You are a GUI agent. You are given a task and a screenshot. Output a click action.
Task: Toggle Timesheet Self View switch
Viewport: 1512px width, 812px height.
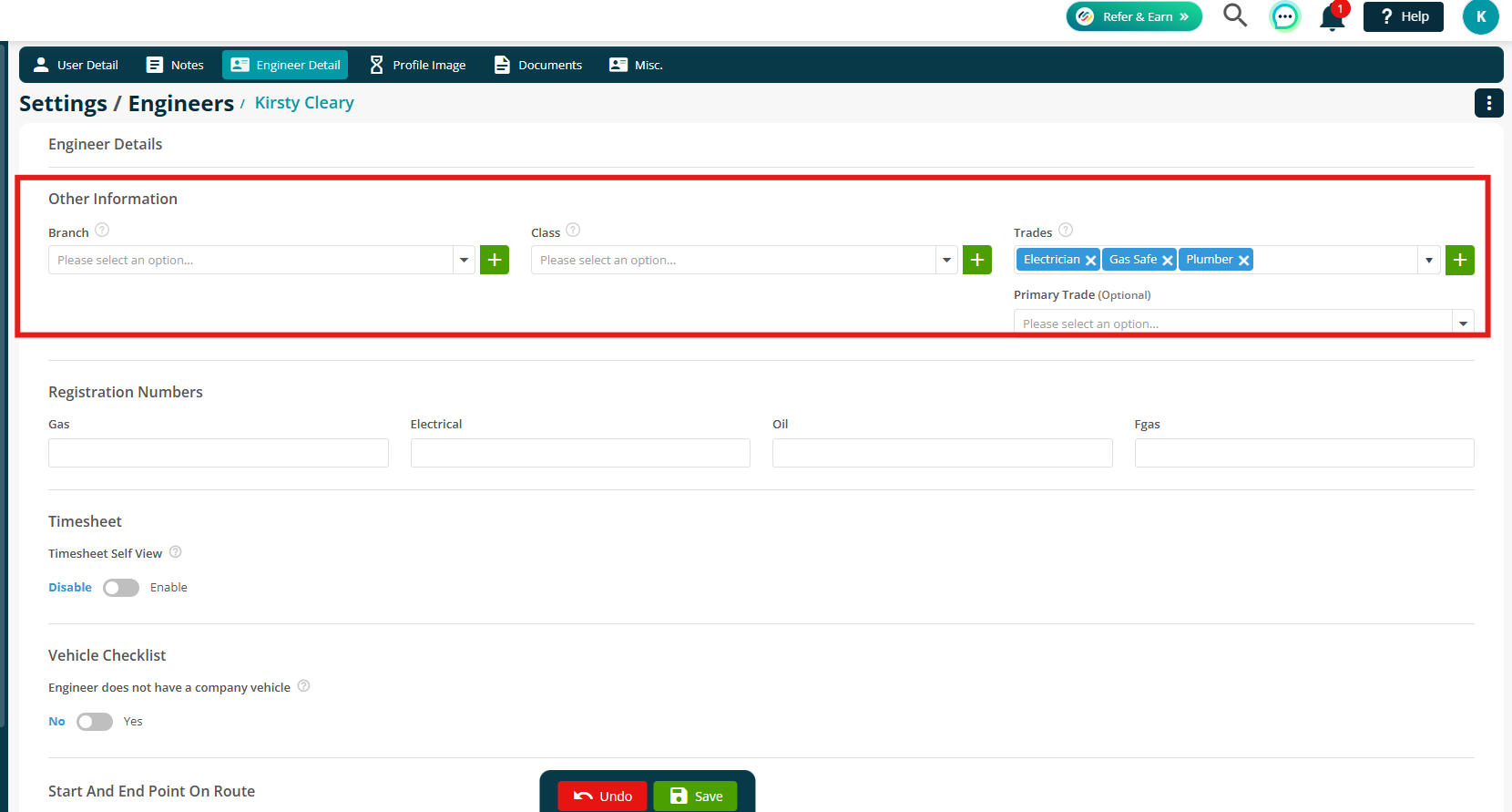click(x=121, y=588)
